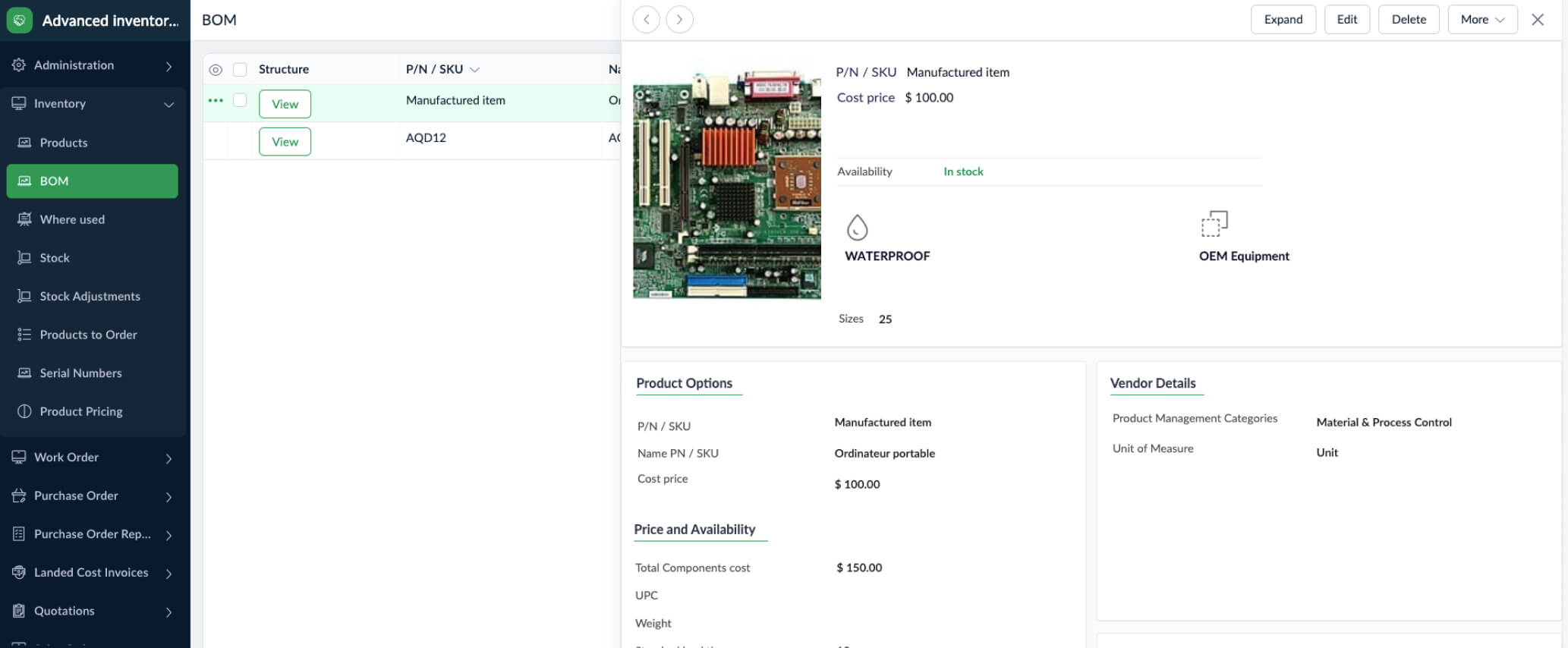Click the three-dots row actions icon

coord(216,100)
